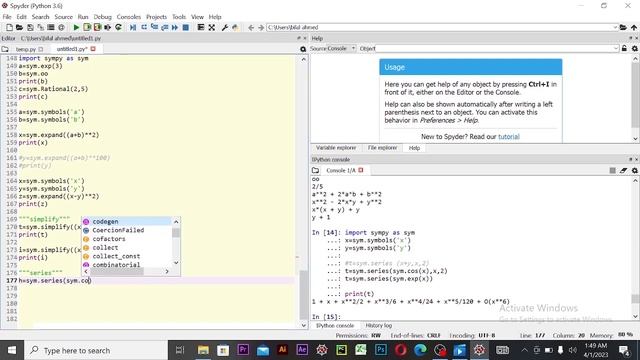Viewport: 640px width, 360px height.
Task: Open the editor file switcher magnifier
Action: point(303,49)
